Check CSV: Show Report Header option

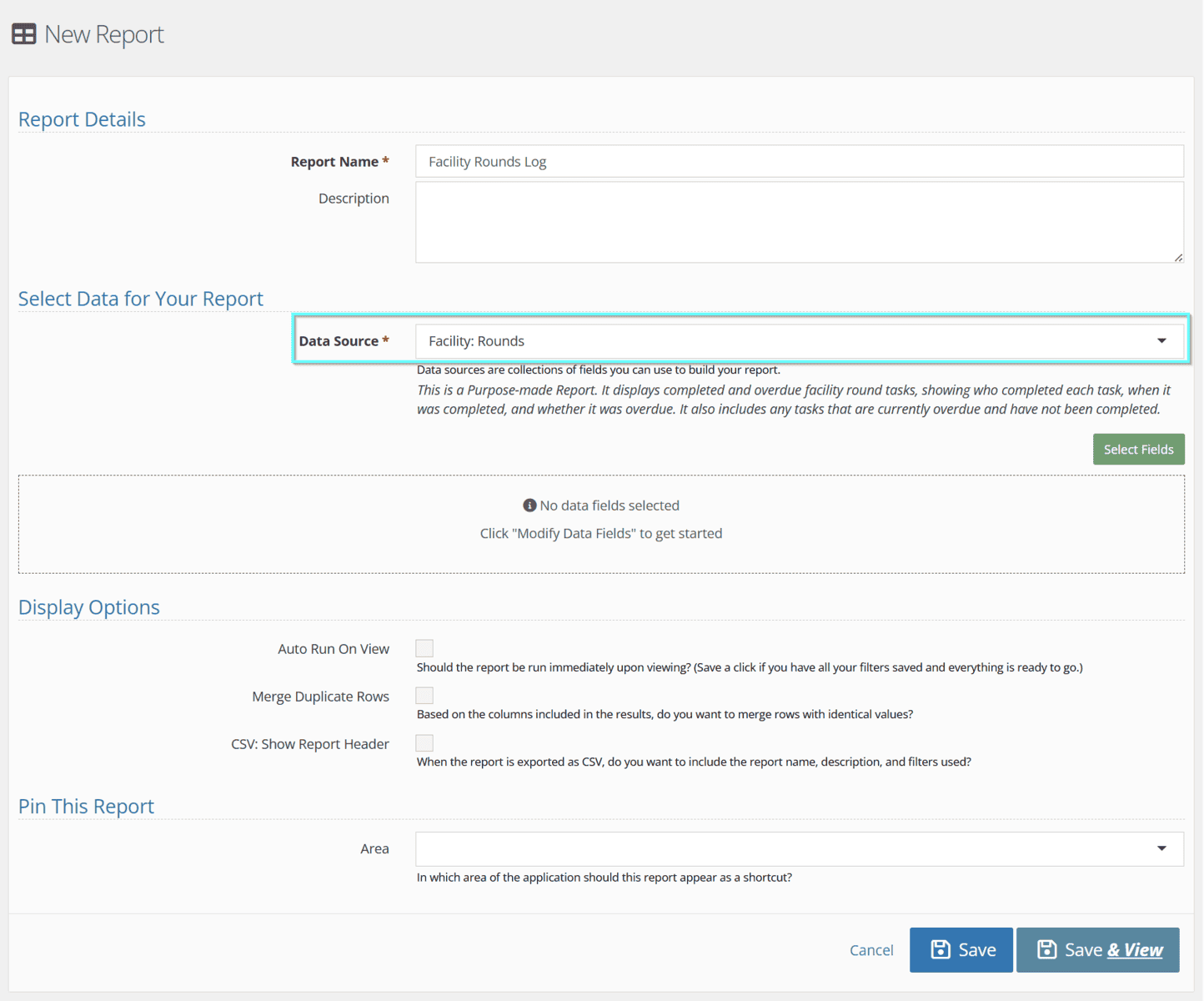424,743
